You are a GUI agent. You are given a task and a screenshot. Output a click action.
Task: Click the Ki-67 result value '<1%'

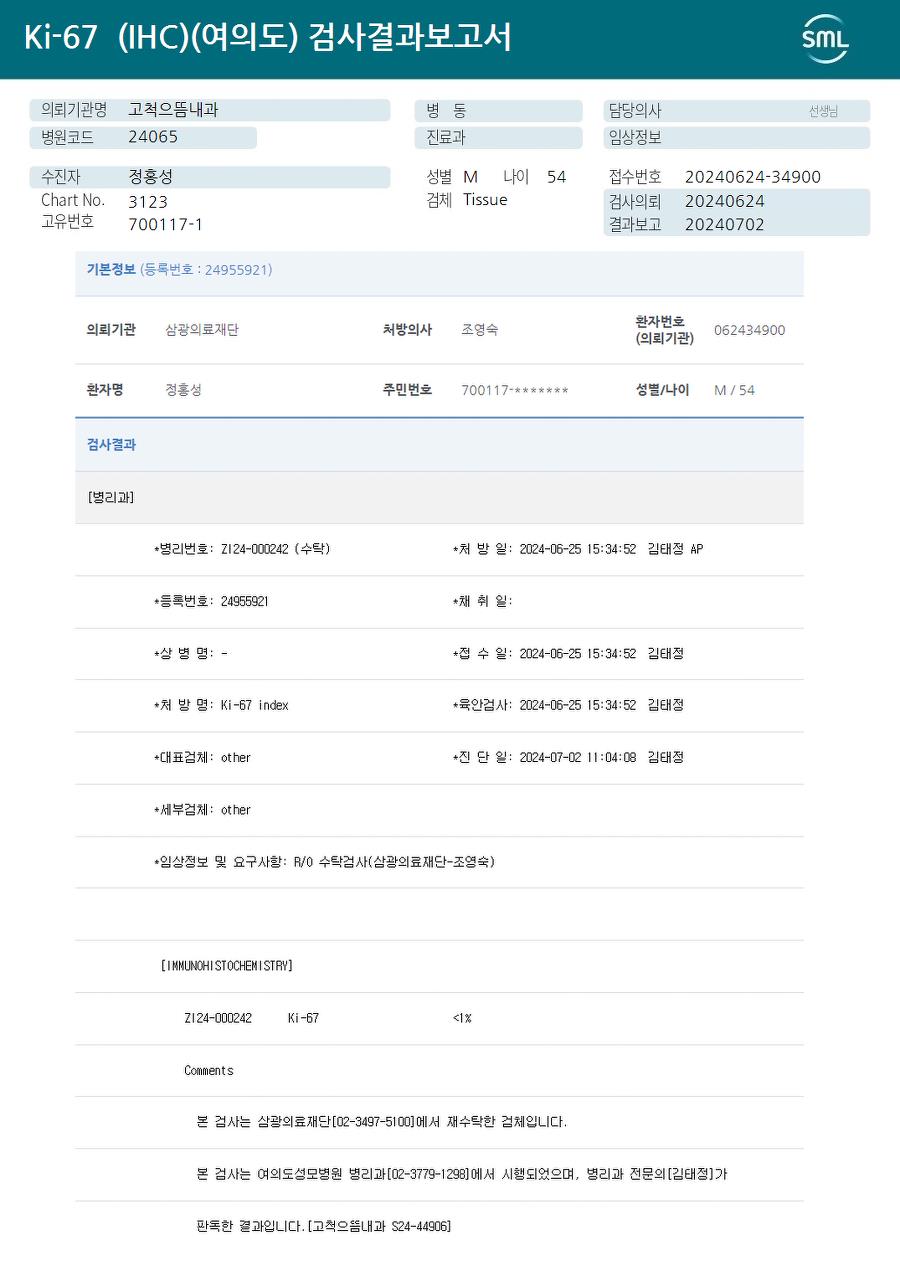pyautogui.click(x=462, y=1018)
